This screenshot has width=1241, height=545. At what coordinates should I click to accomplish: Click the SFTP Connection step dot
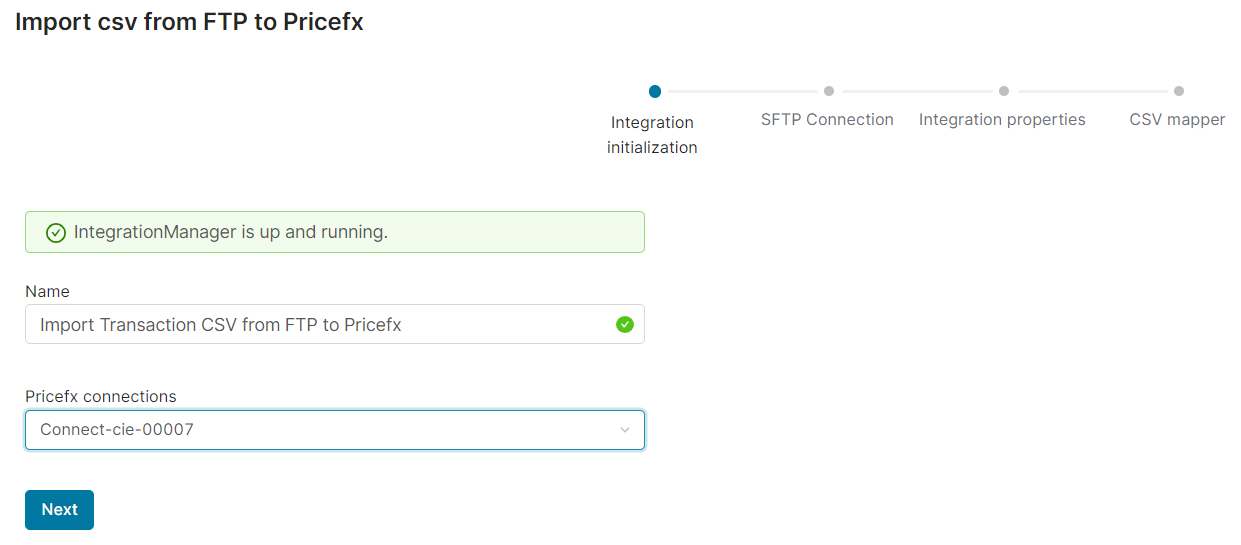tap(829, 91)
